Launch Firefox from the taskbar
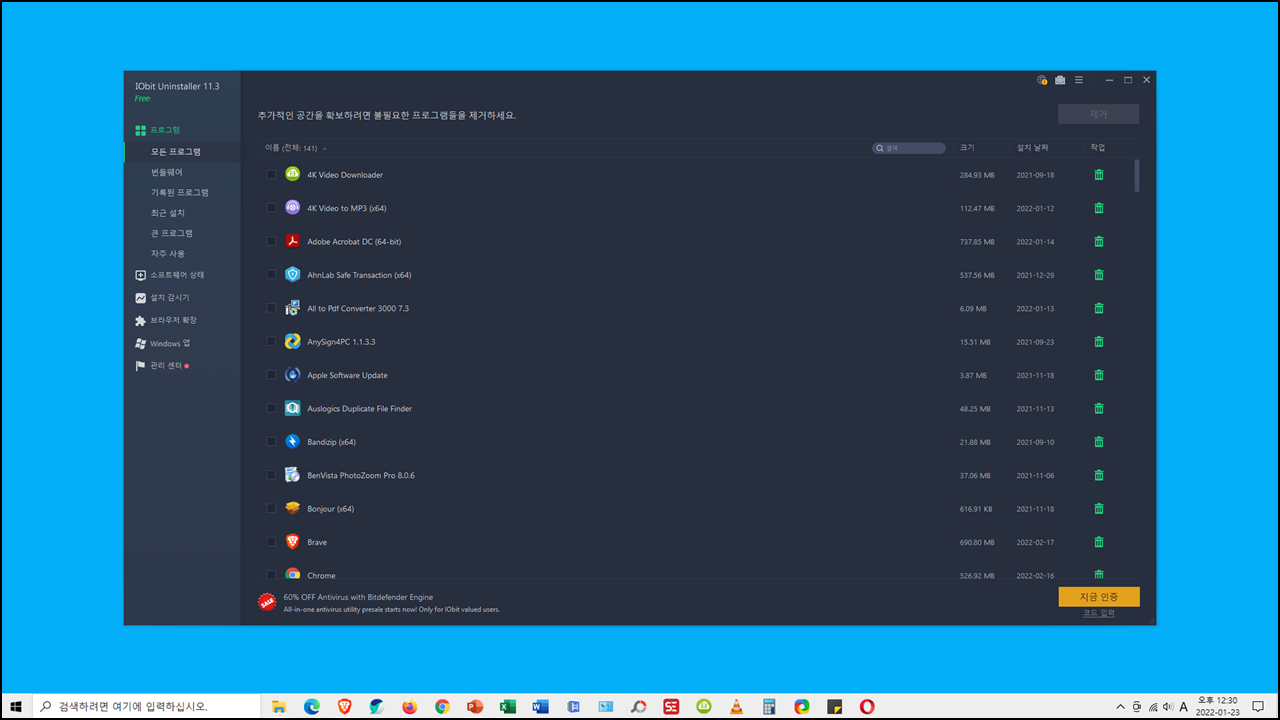Screen dimensions: 1280x720 [410, 706]
